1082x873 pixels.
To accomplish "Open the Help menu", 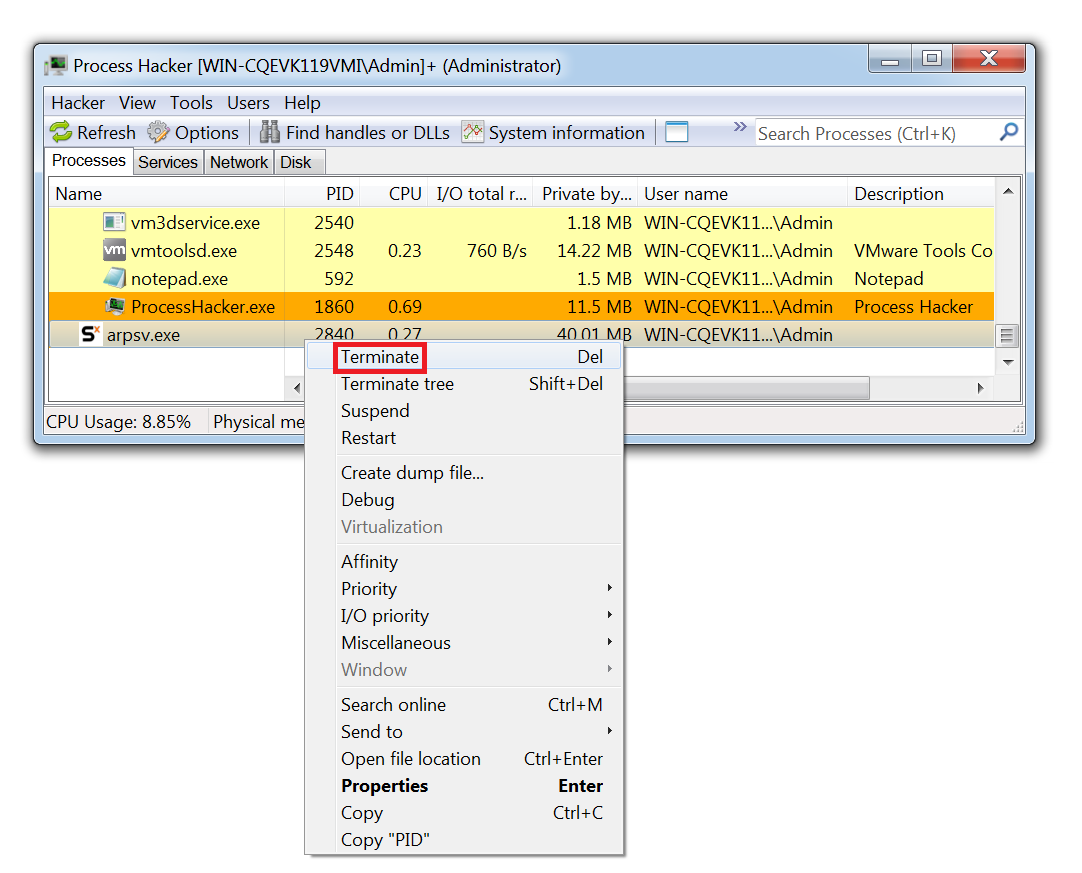I will coord(302,103).
